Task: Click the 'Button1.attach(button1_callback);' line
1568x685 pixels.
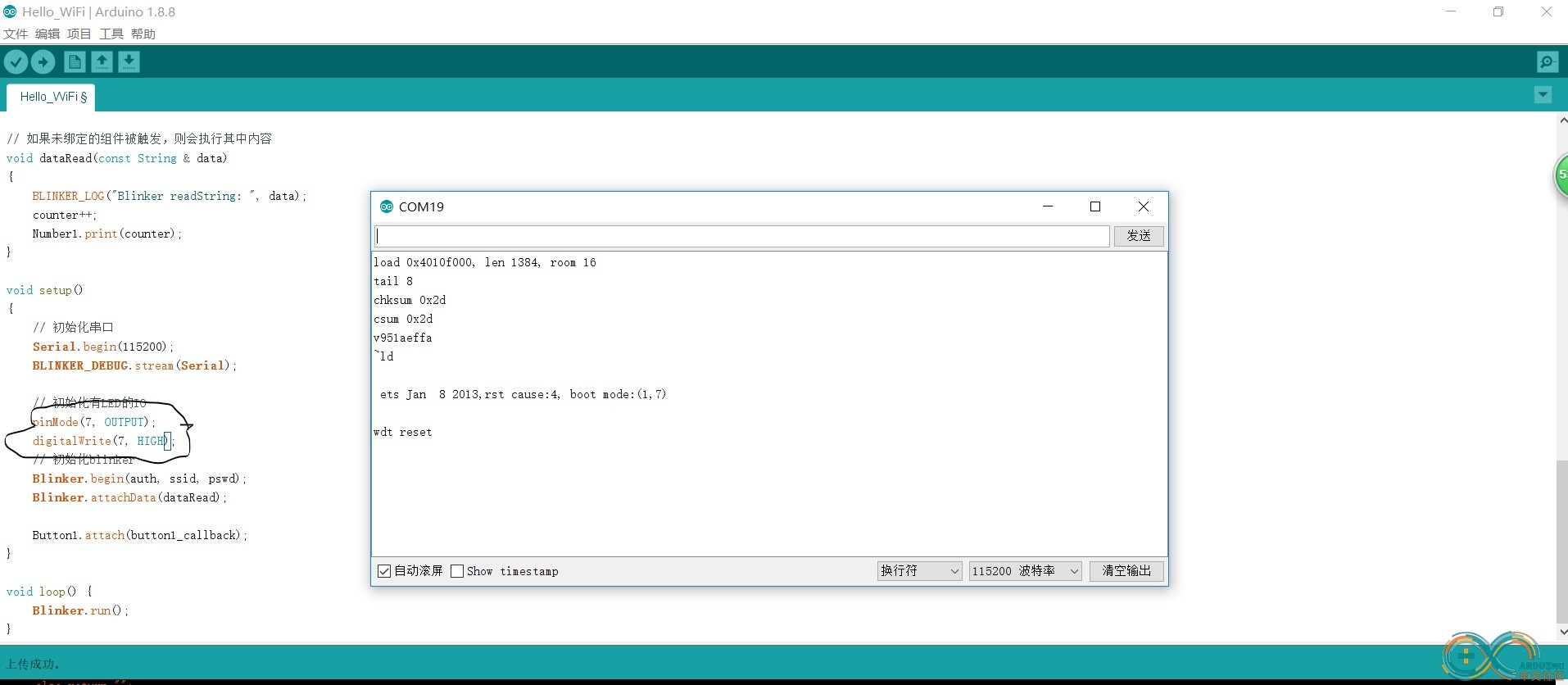Action: click(x=139, y=535)
